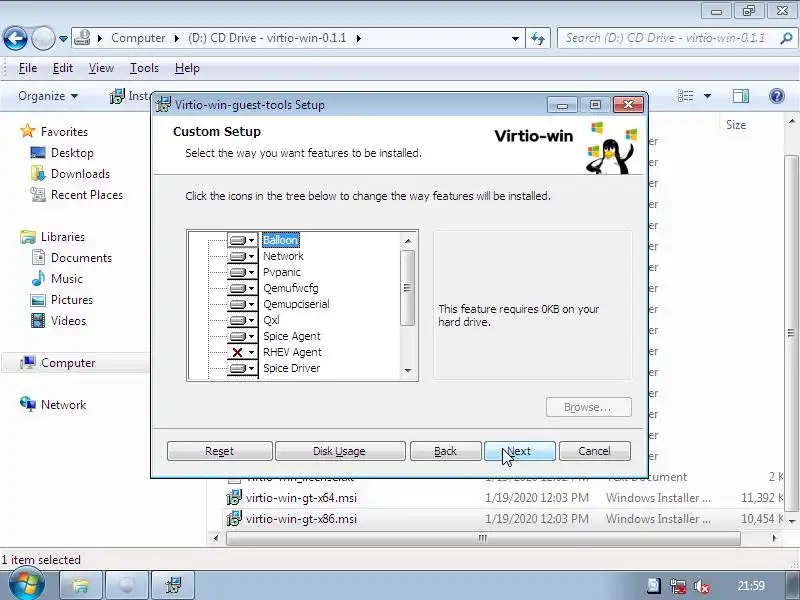The height and width of the screenshot is (600, 800).
Task: Toggle the preview pane icon
Action: 741,96
